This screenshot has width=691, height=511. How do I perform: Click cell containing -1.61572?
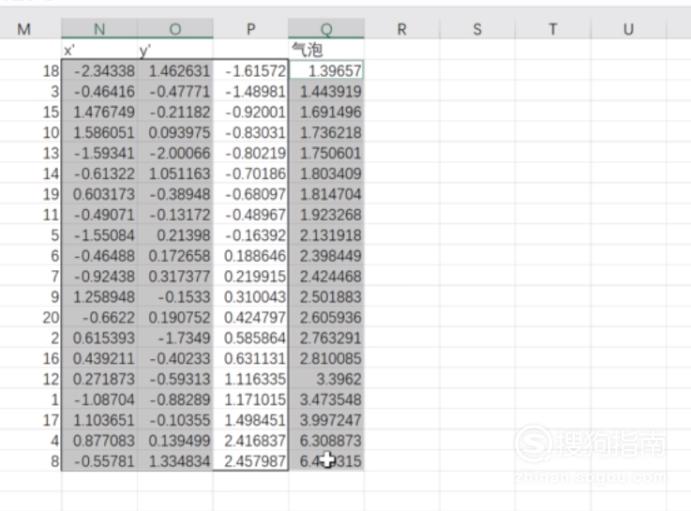[x=251, y=70]
